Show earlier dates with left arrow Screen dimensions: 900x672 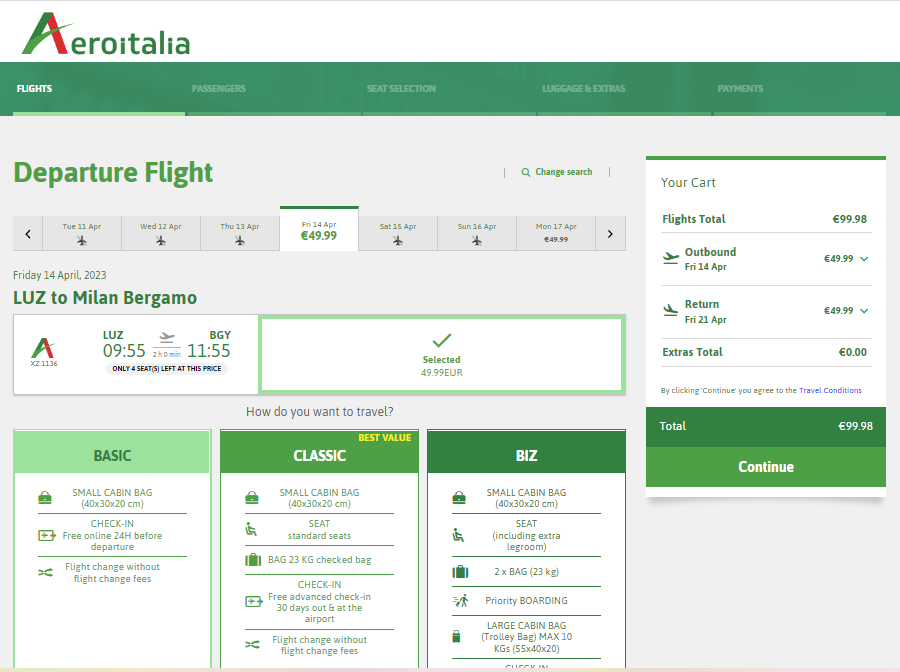(28, 234)
